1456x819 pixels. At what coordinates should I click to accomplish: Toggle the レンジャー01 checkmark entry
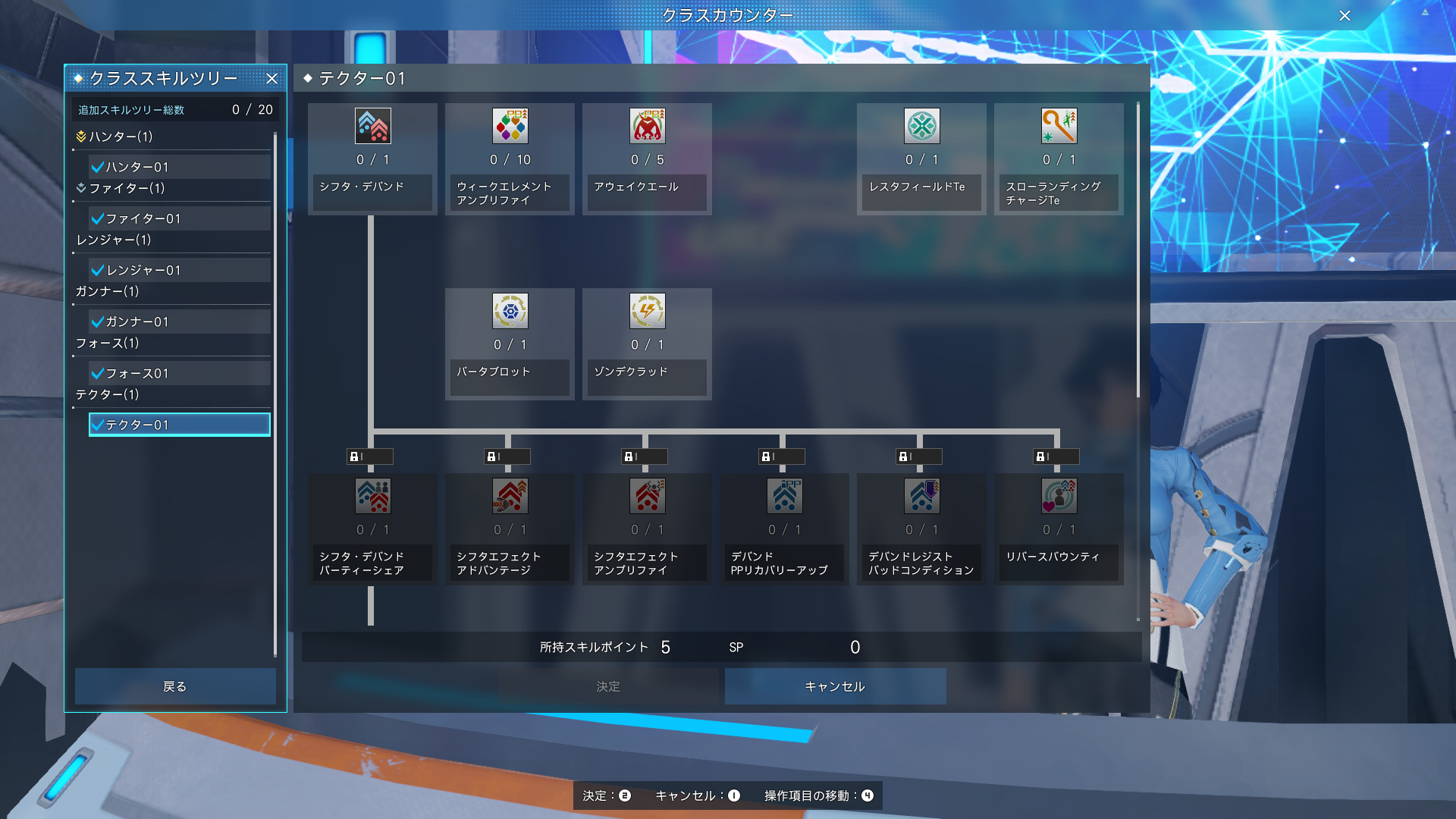[x=98, y=270]
